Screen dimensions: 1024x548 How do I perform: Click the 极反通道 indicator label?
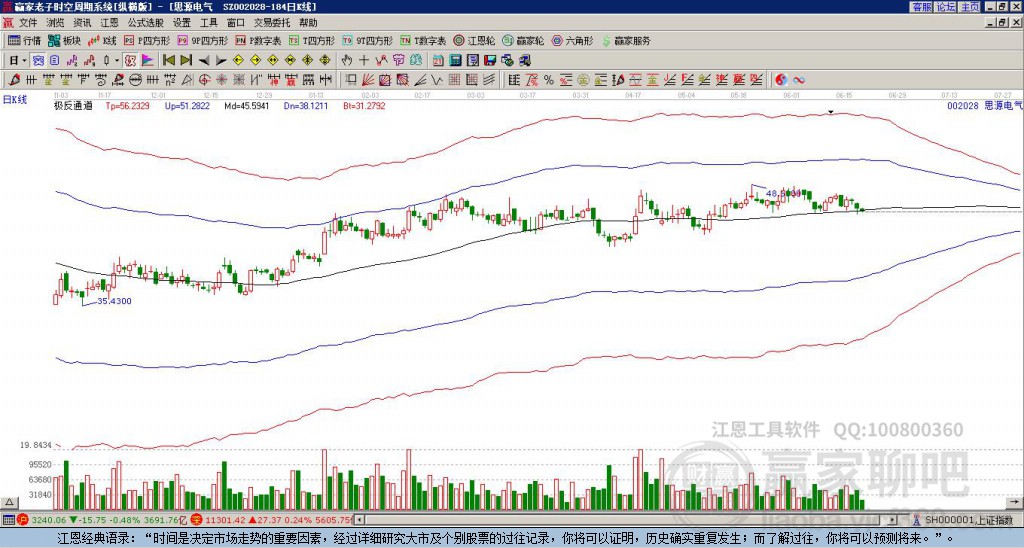[73, 105]
